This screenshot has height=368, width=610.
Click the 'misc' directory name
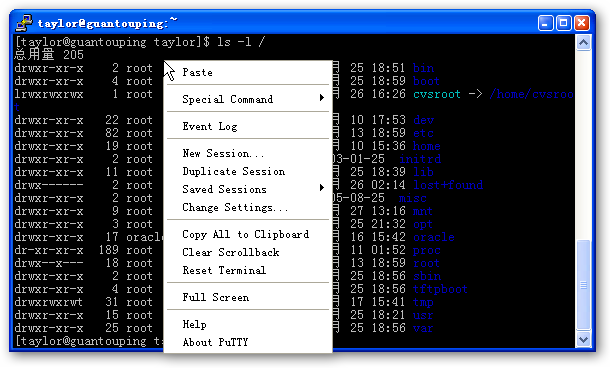(x=412, y=198)
